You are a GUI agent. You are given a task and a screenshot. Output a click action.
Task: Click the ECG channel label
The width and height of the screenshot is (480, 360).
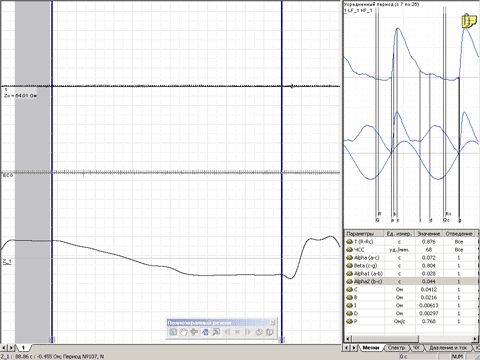click(x=8, y=175)
